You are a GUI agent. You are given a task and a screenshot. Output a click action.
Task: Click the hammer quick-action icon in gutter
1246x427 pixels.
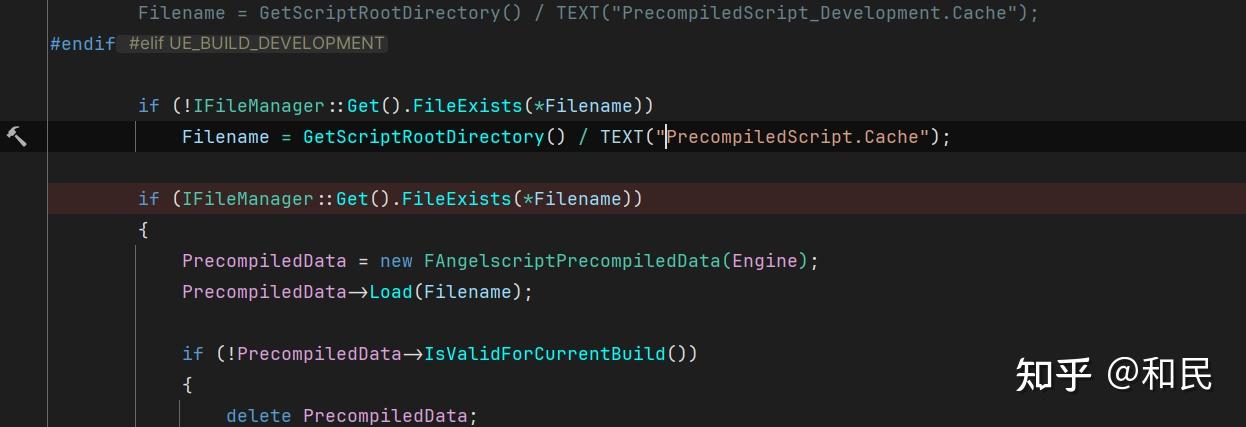(17, 136)
